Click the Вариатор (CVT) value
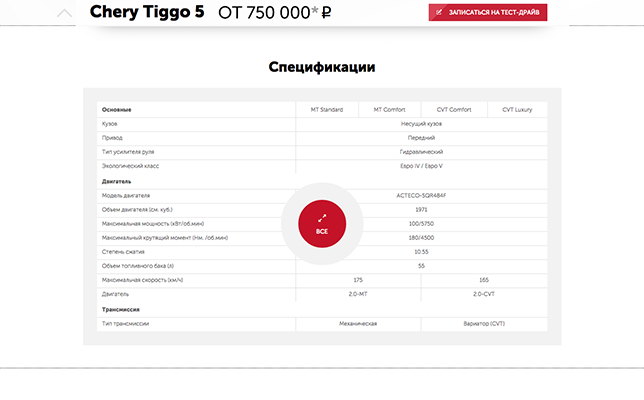This screenshot has width=644, height=400. click(x=484, y=324)
